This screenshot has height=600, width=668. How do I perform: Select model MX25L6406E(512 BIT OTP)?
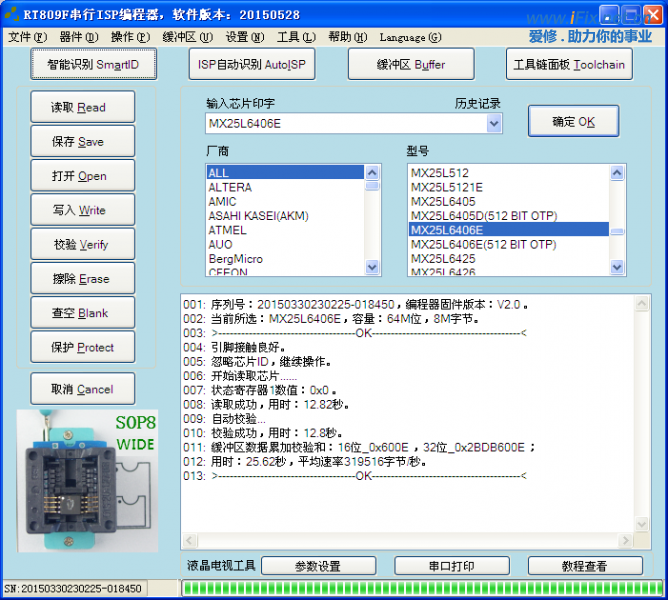tap(509, 244)
